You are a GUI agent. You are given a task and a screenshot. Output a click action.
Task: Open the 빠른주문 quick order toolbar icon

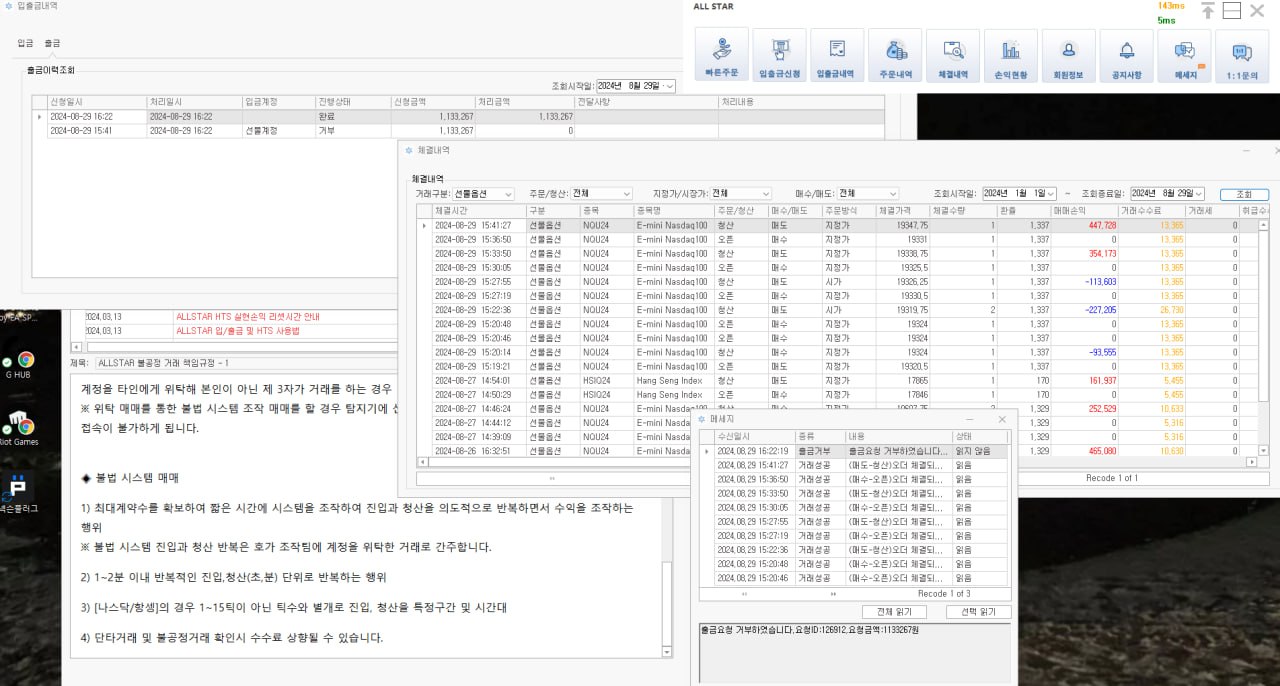(x=721, y=55)
